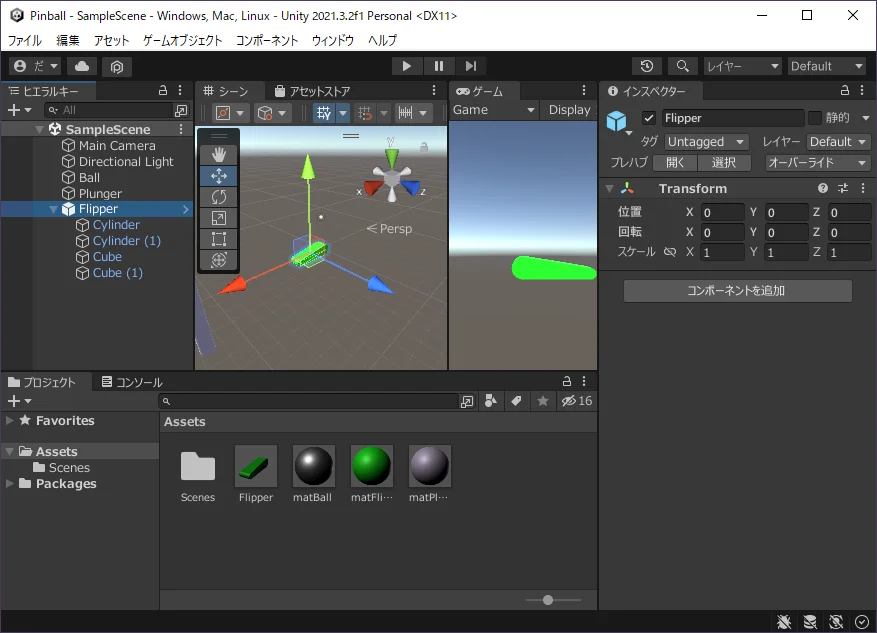877x633 pixels.
Task: Open undo history button
Action: click(x=647, y=67)
